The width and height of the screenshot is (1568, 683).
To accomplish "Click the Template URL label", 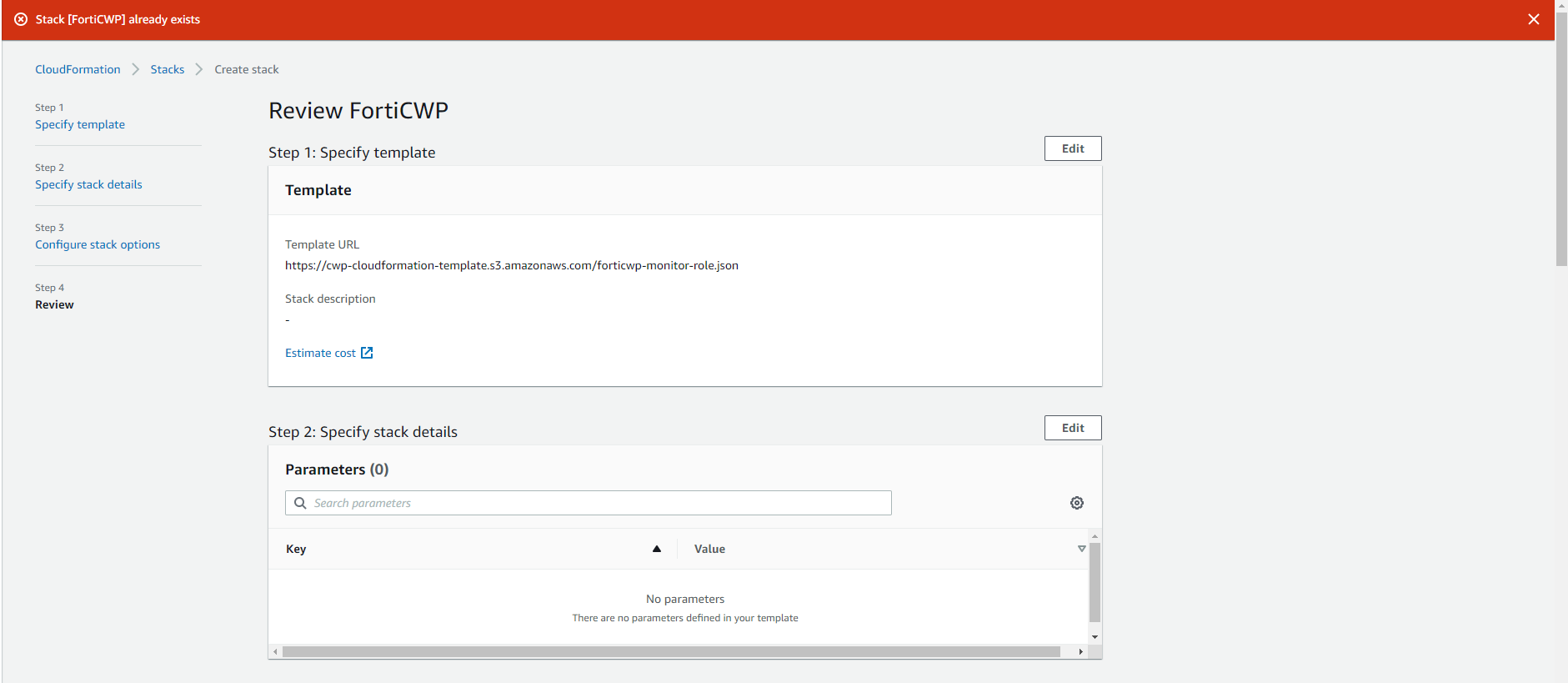I will (322, 244).
